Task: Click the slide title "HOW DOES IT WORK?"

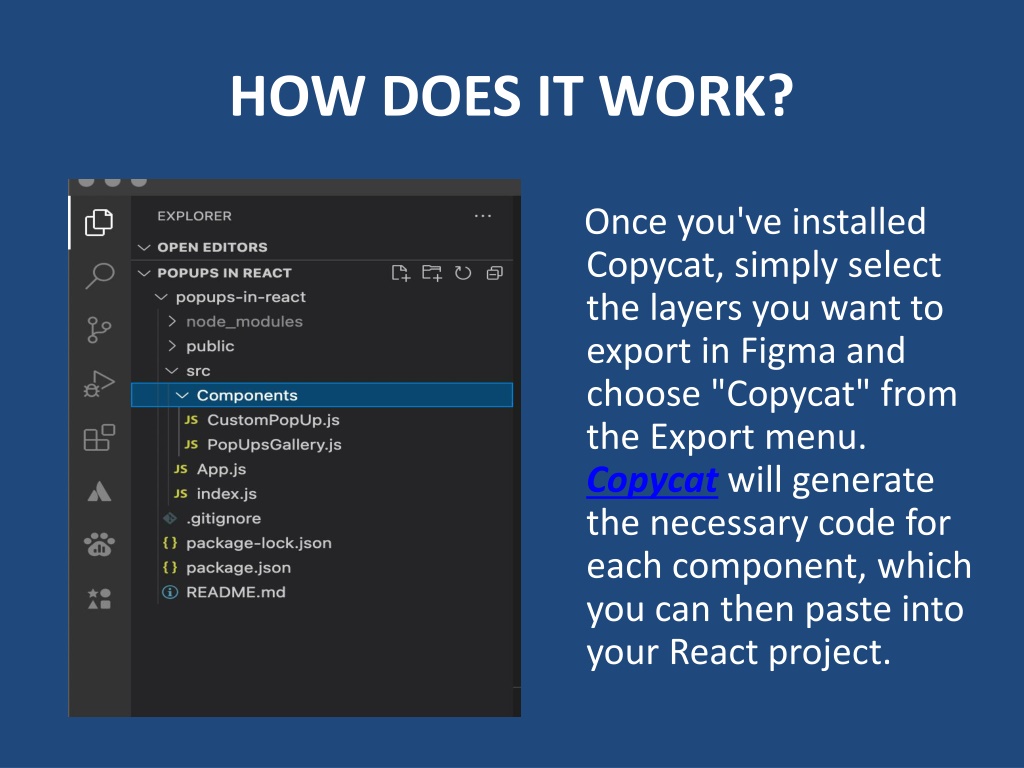Action: [511, 96]
